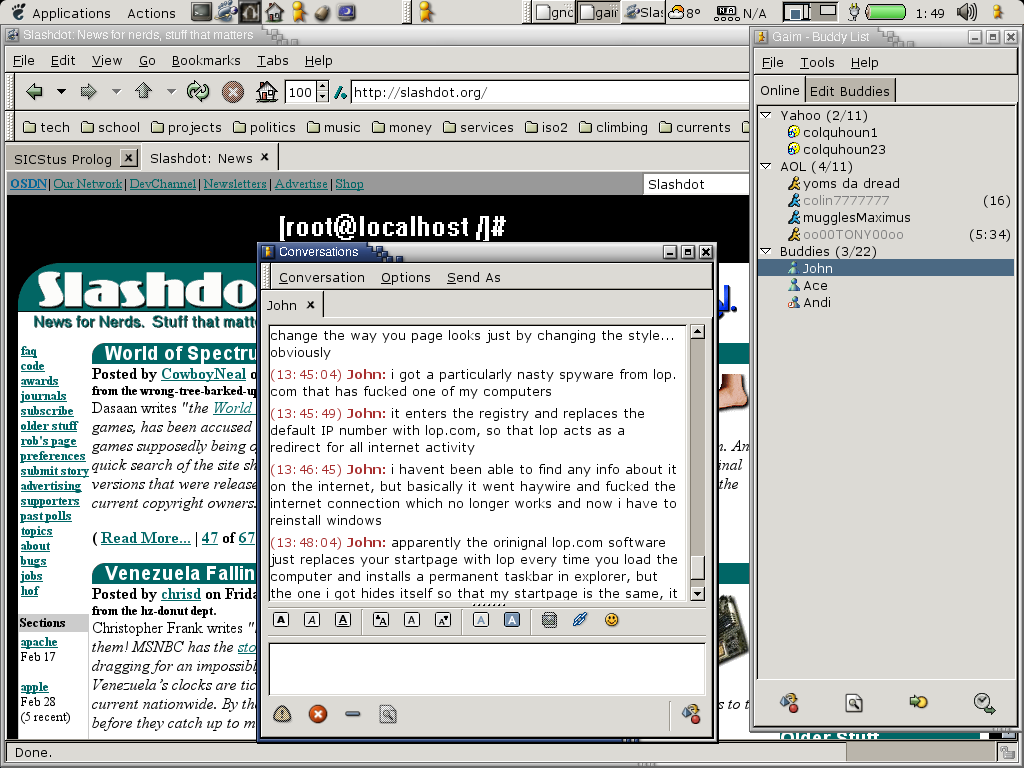Viewport: 1024px width, 768px height.
Task: Open the Bookmarks menu in browser
Action: pos(206,61)
